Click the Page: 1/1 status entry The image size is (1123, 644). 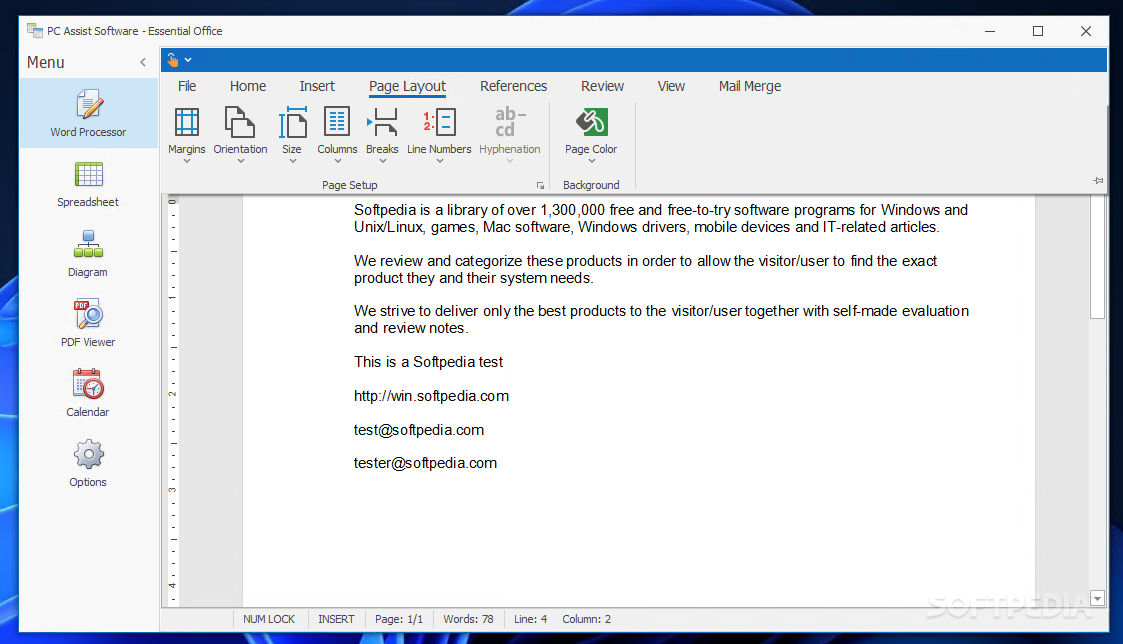tap(399, 619)
